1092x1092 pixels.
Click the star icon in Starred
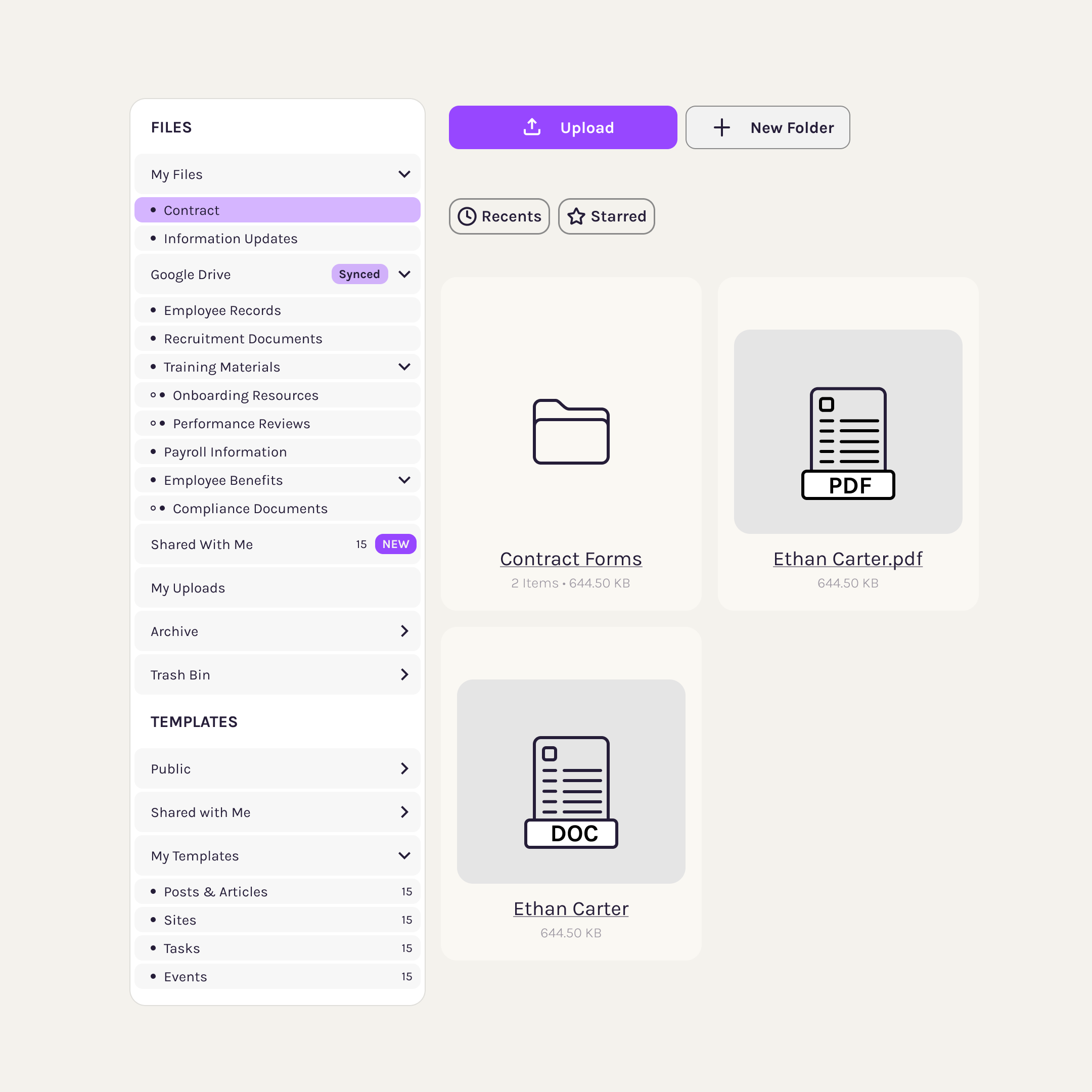point(576,216)
